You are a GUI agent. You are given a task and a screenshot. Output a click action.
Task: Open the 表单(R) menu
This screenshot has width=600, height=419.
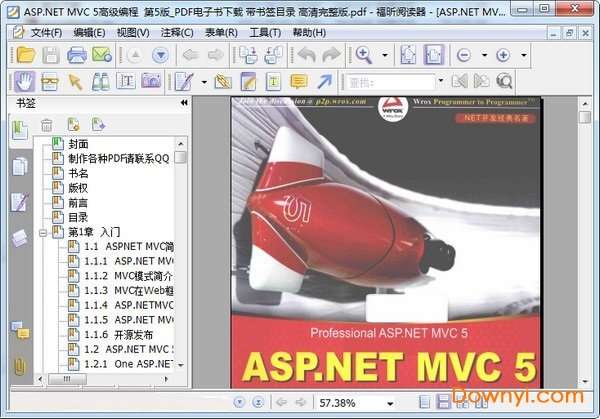(x=221, y=33)
